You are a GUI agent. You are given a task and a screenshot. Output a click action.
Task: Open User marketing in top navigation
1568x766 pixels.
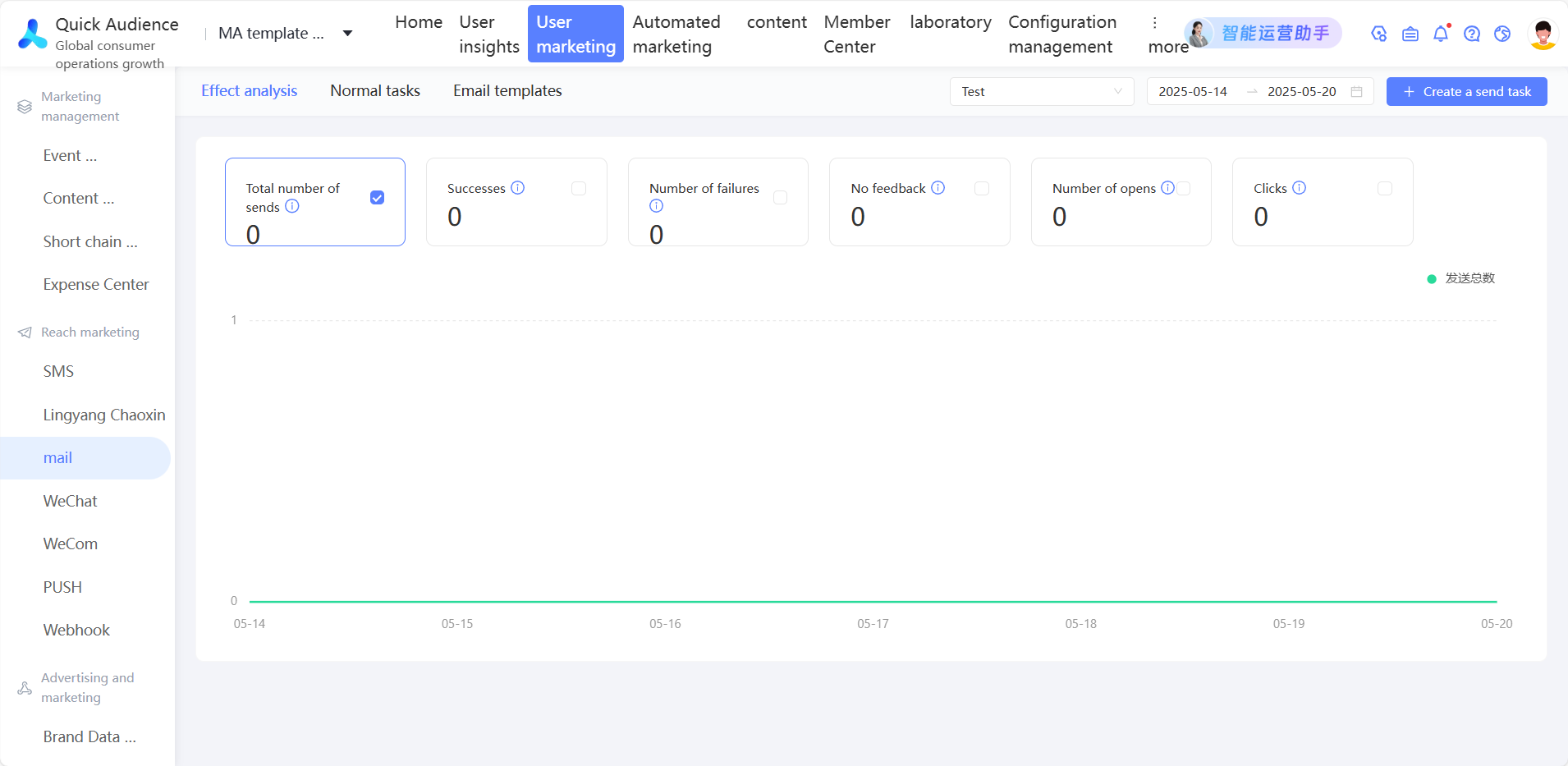[x=575, y=34]
